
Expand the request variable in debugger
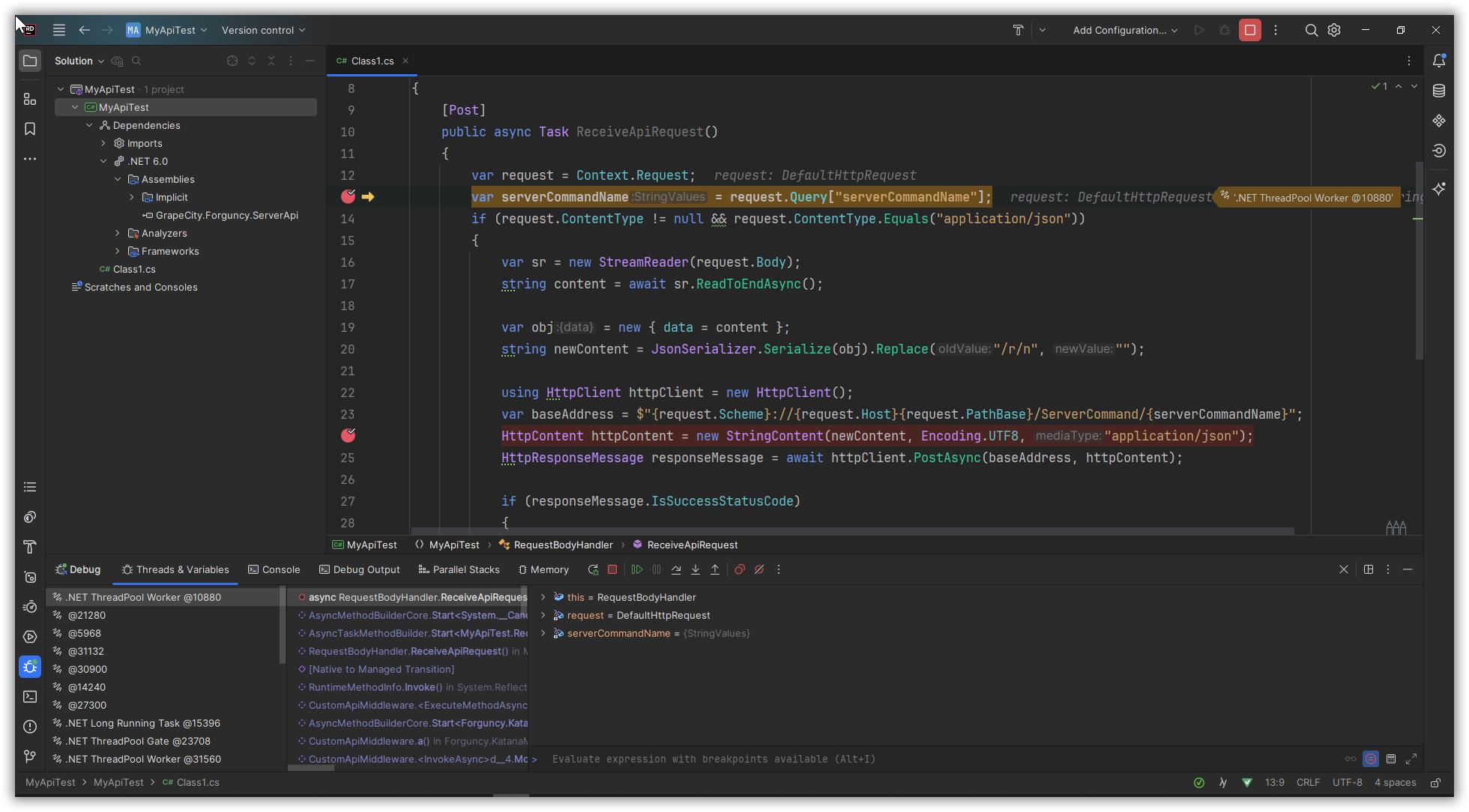pos(543,615)
